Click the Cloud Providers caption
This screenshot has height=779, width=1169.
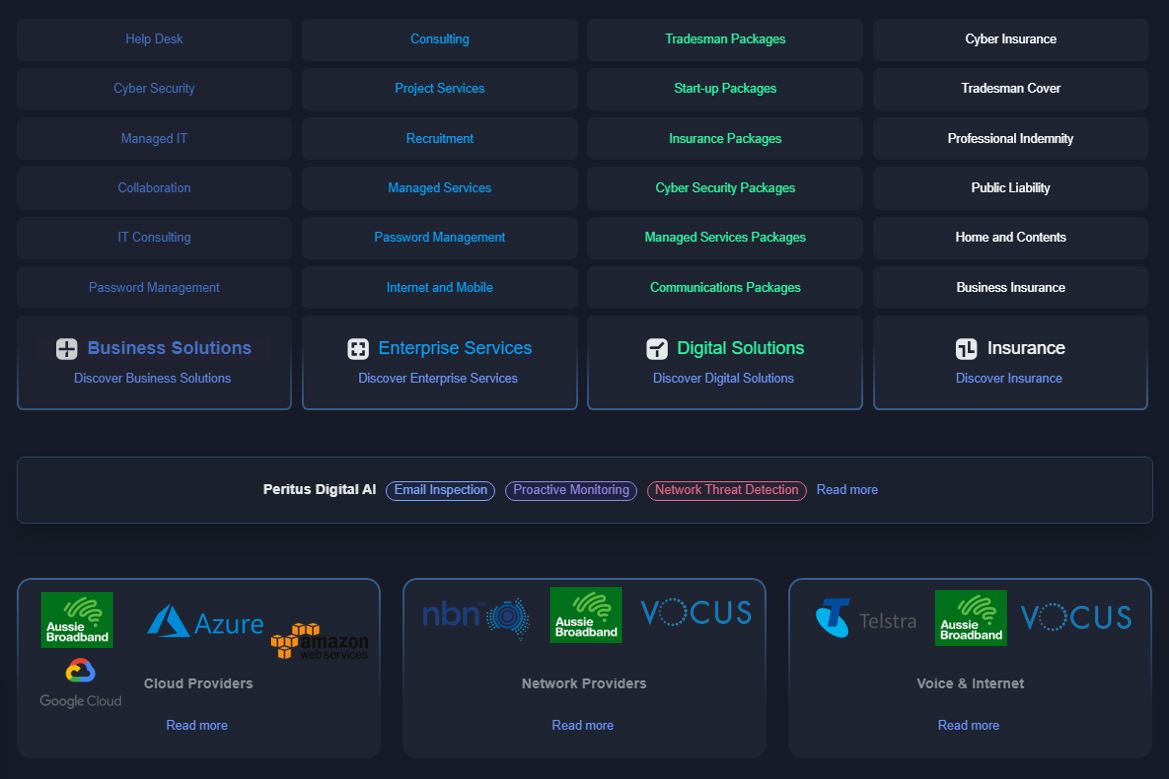tap(198, 684)
